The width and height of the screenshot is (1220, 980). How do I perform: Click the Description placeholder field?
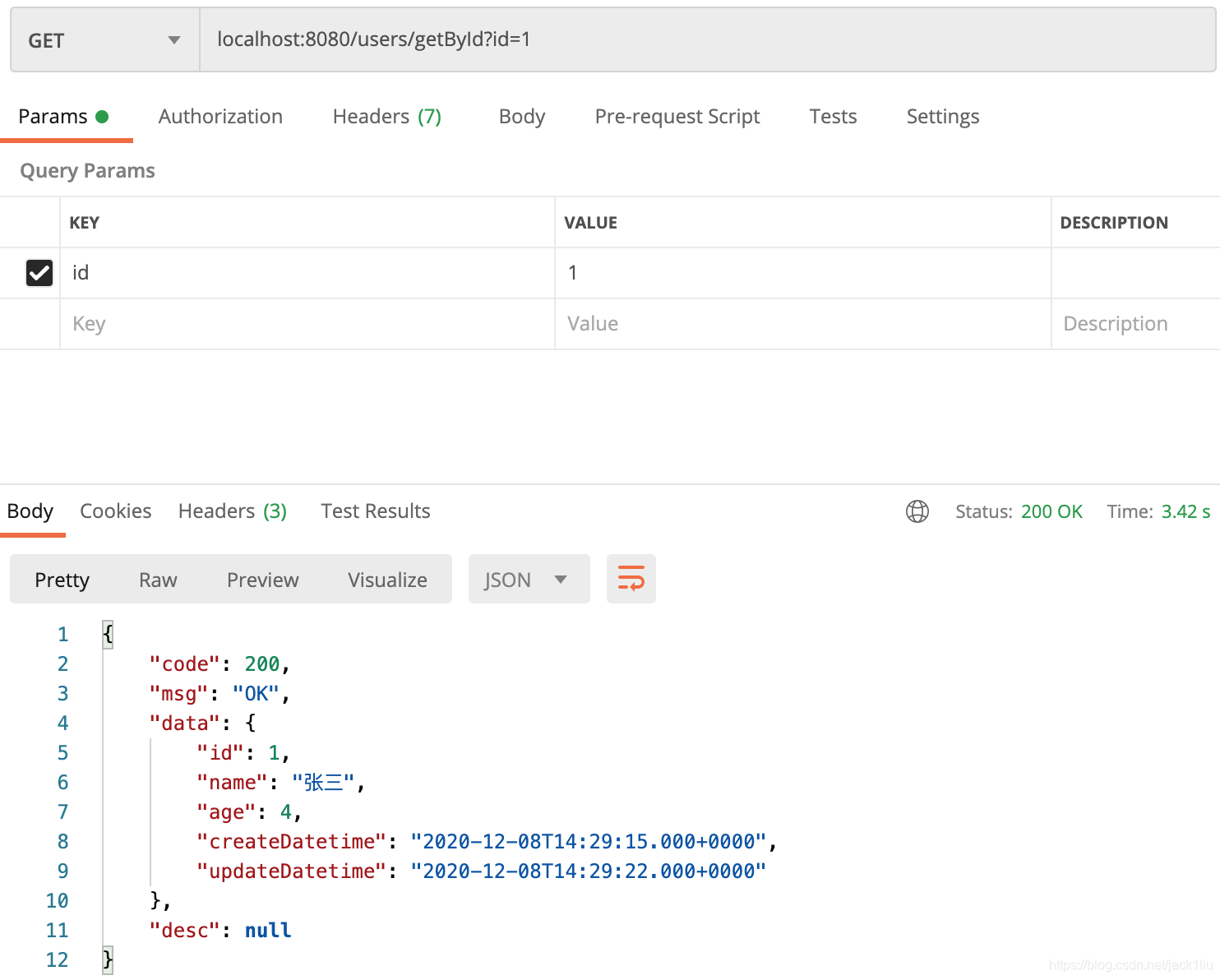point(1135,324)
